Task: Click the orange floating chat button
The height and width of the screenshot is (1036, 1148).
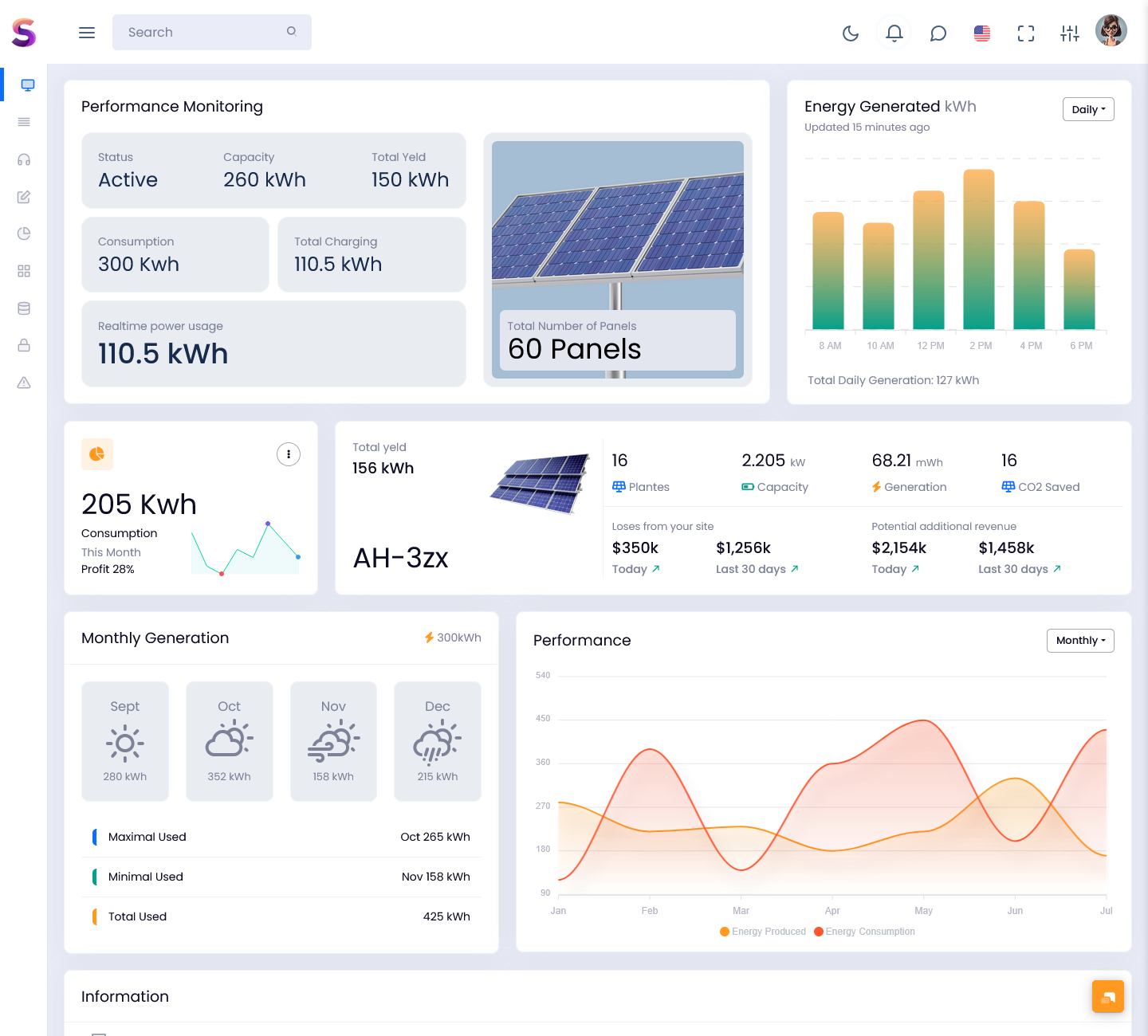Action: [x=1108, y=996]
